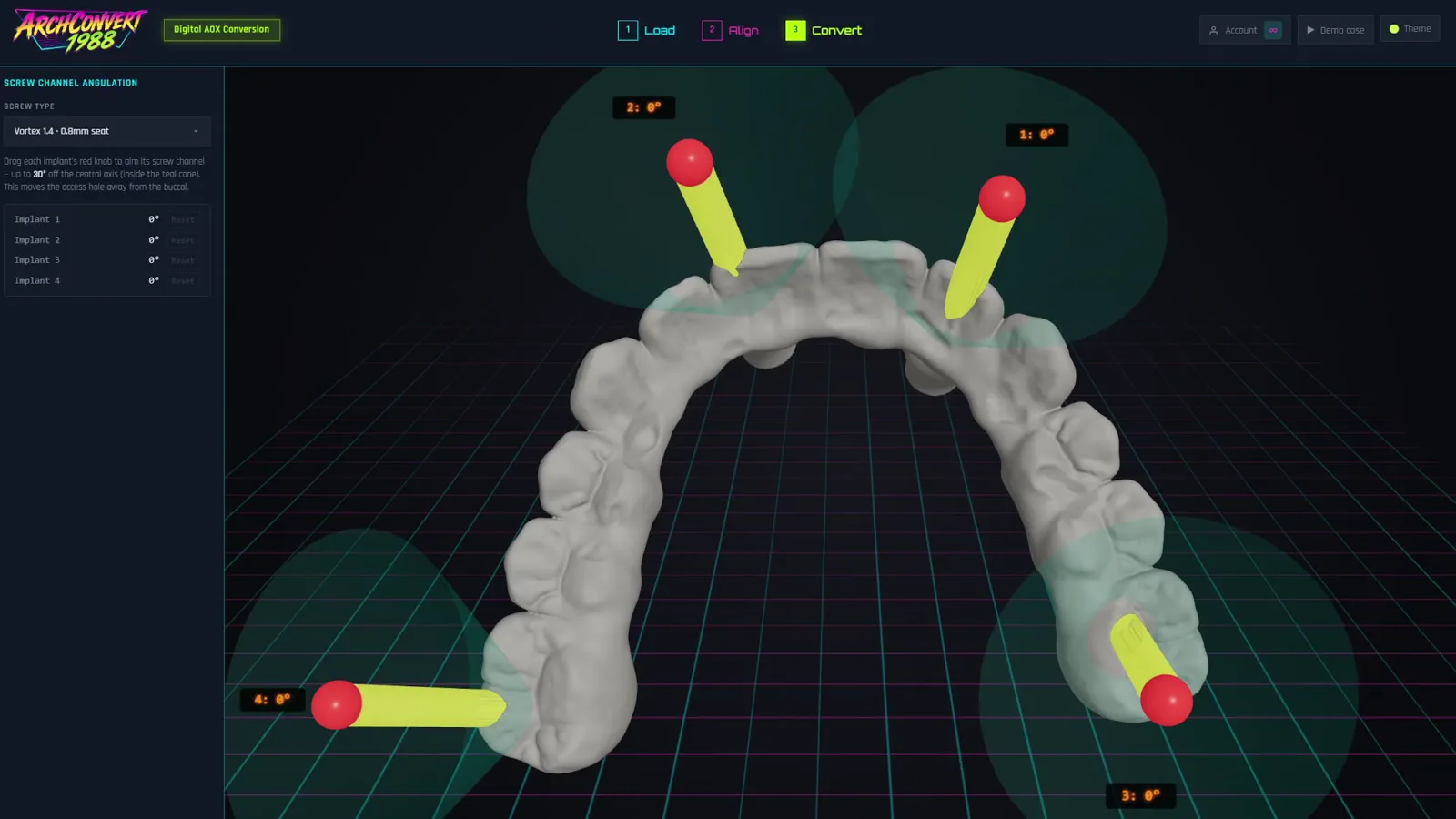Viewport: 1456px width, 819px height.
Task: Click the '3: 0°' angle label
Action: [x=1141, y=795]
